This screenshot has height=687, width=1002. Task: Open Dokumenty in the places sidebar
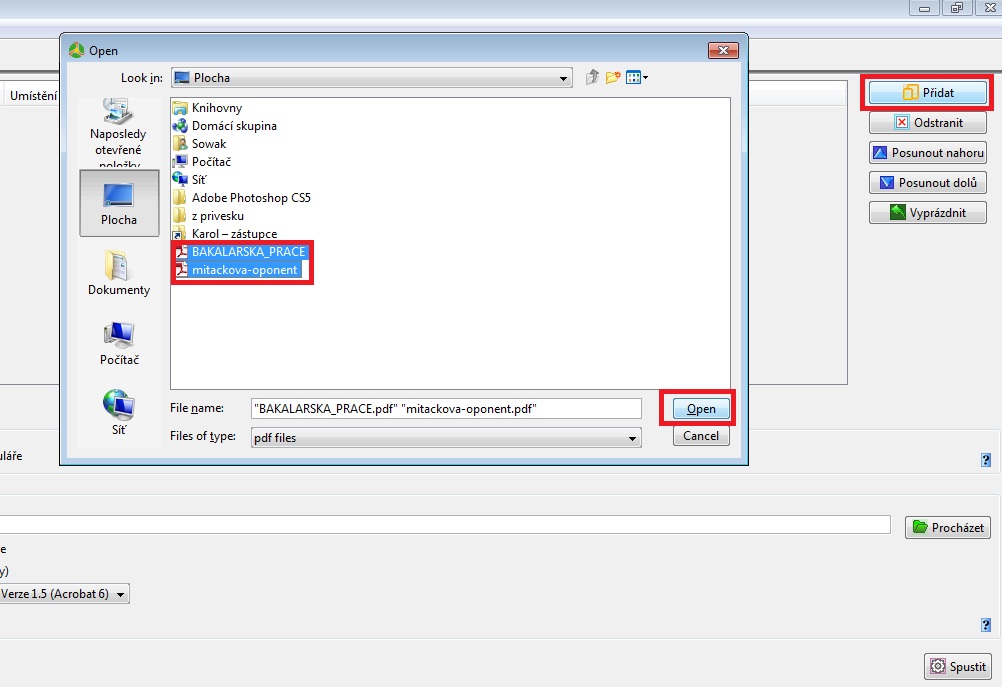point(119,273)
